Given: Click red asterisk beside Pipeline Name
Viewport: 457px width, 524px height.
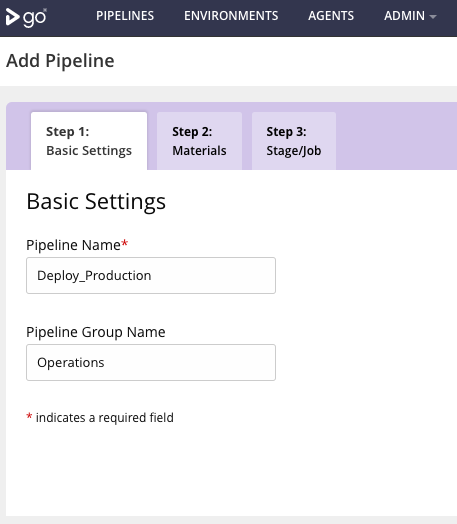Looking at the screenshot, I should pos(124,243).
